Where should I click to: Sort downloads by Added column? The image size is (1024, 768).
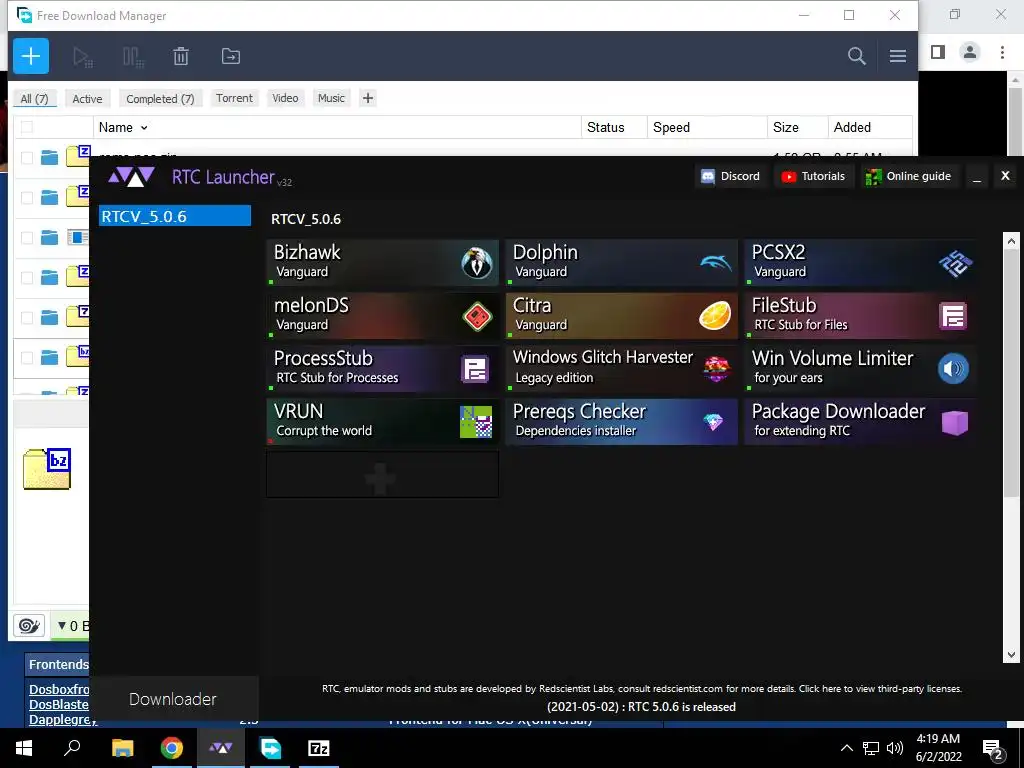[x=852, y=127]
